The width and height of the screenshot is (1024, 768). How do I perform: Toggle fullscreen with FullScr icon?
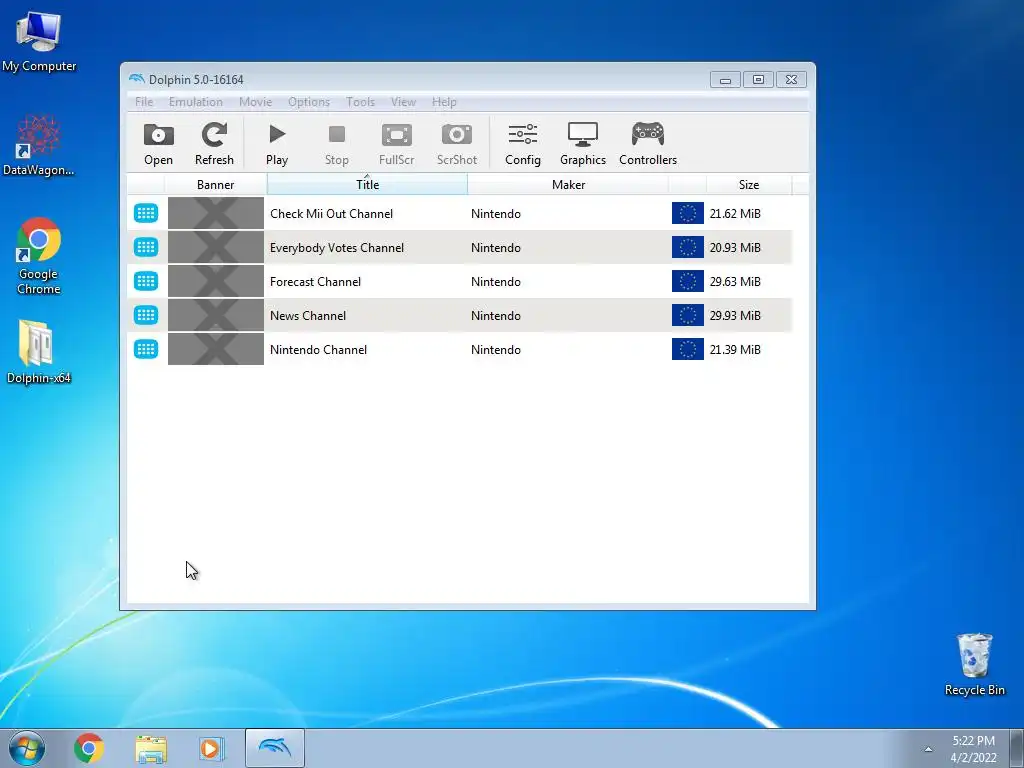(396, 144)
